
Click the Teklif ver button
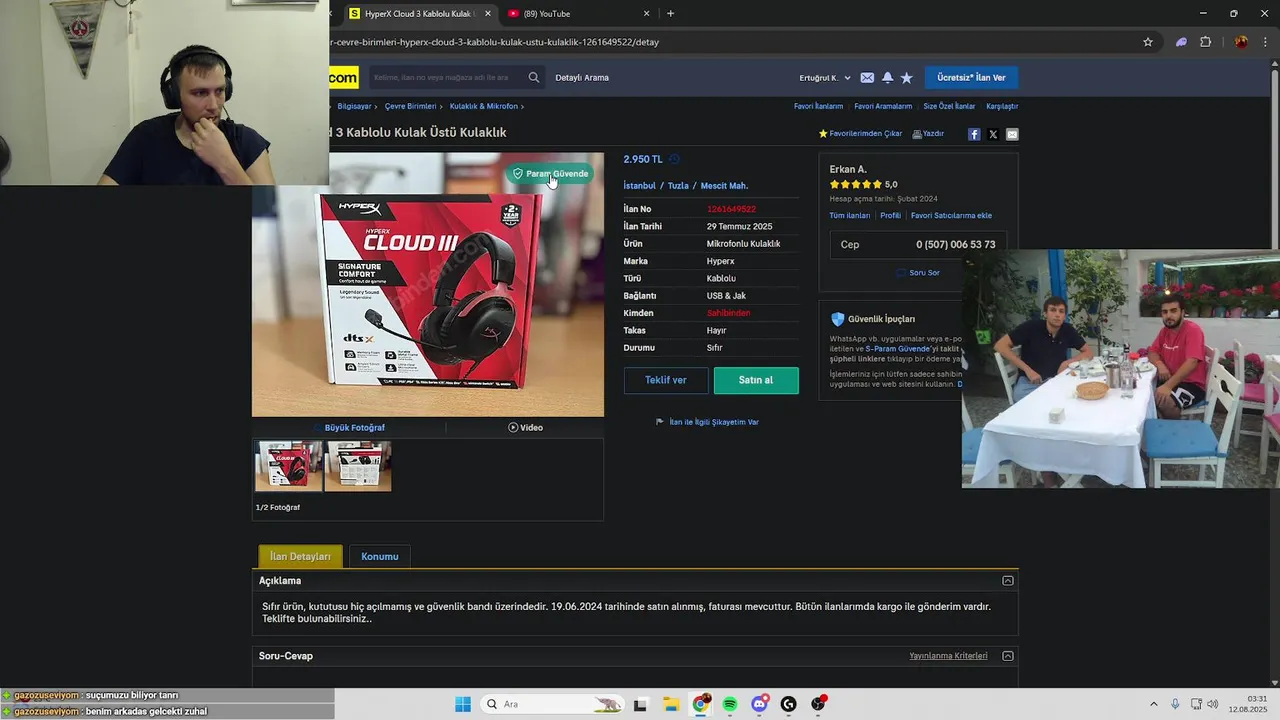(x=666, y=380)
